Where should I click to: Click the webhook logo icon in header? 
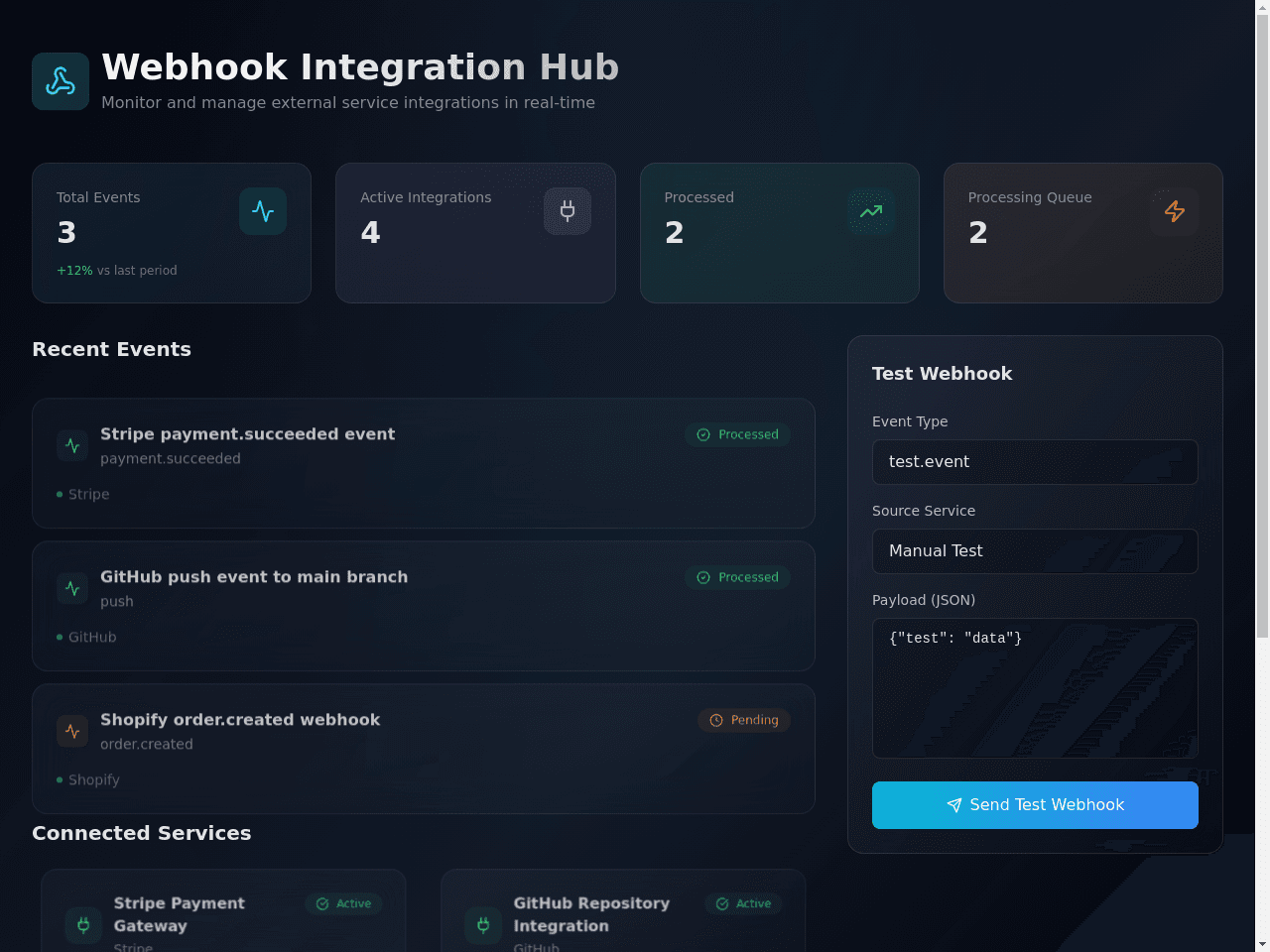61,81
